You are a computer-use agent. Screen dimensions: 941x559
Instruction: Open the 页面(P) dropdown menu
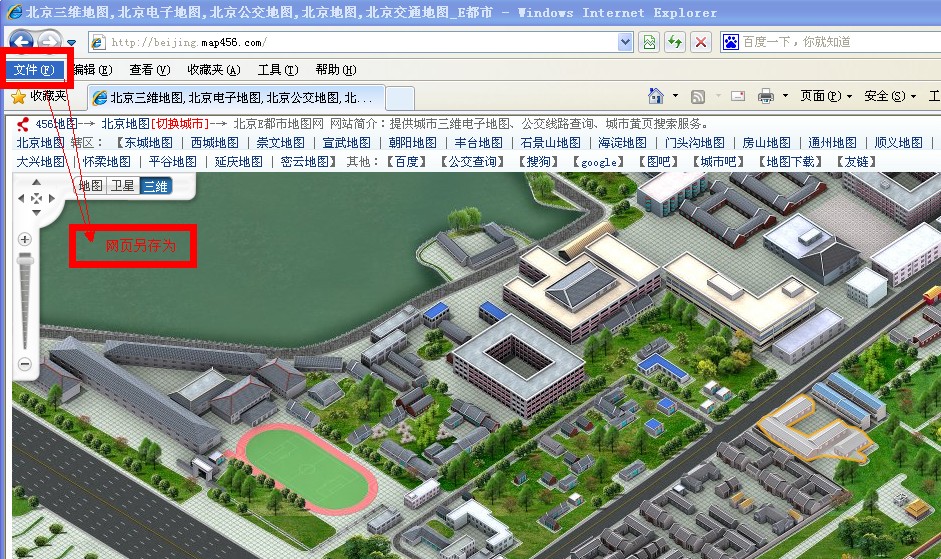pos(825,96)
